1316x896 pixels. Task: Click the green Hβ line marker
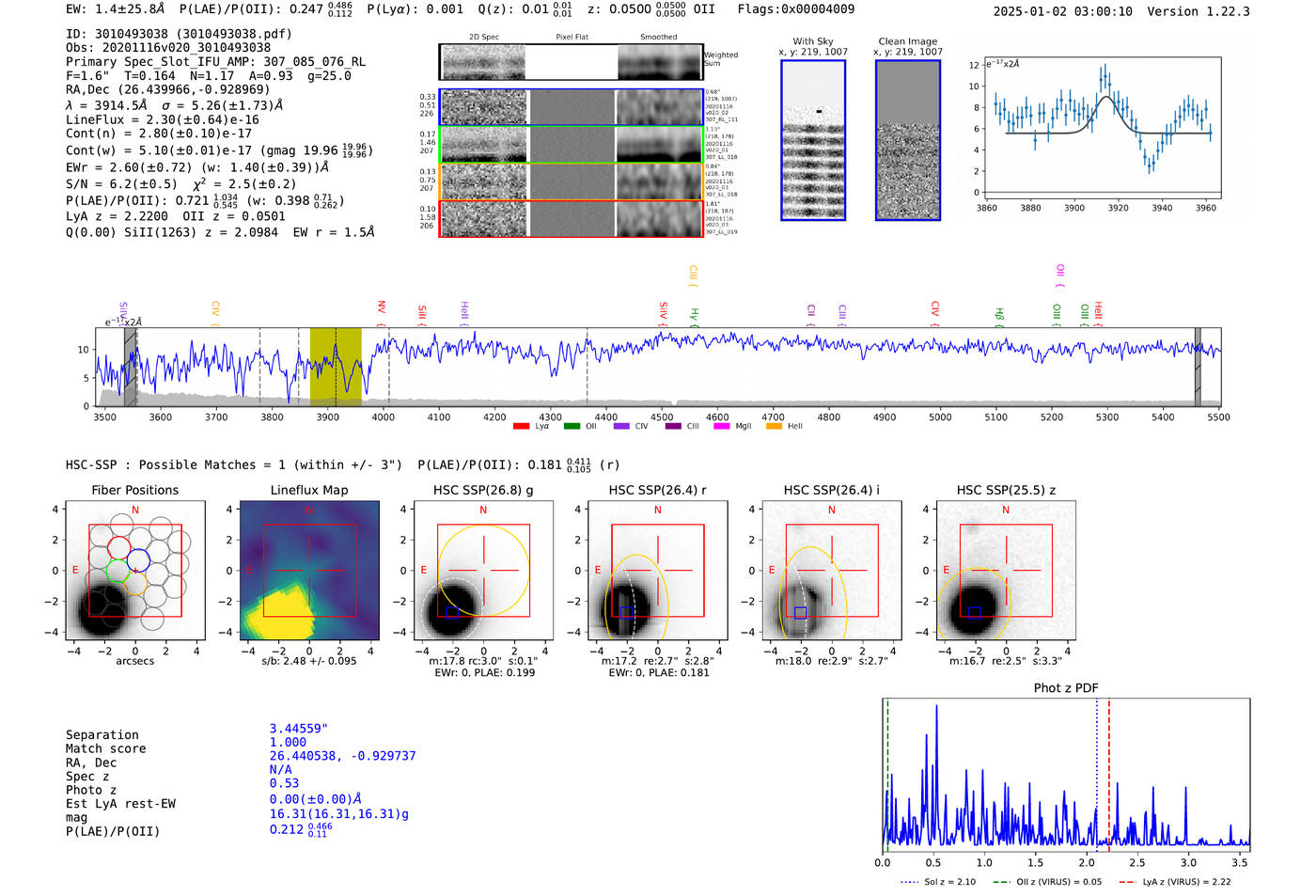pyautogui.click(x=999, y=317)
